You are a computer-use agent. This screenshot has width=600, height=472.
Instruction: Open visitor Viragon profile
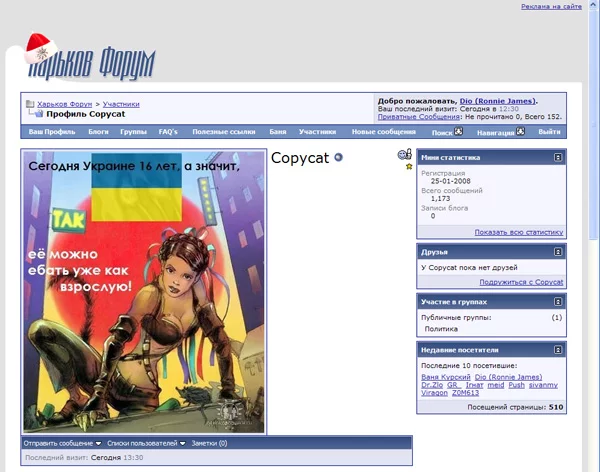click(x=434, y=393)
